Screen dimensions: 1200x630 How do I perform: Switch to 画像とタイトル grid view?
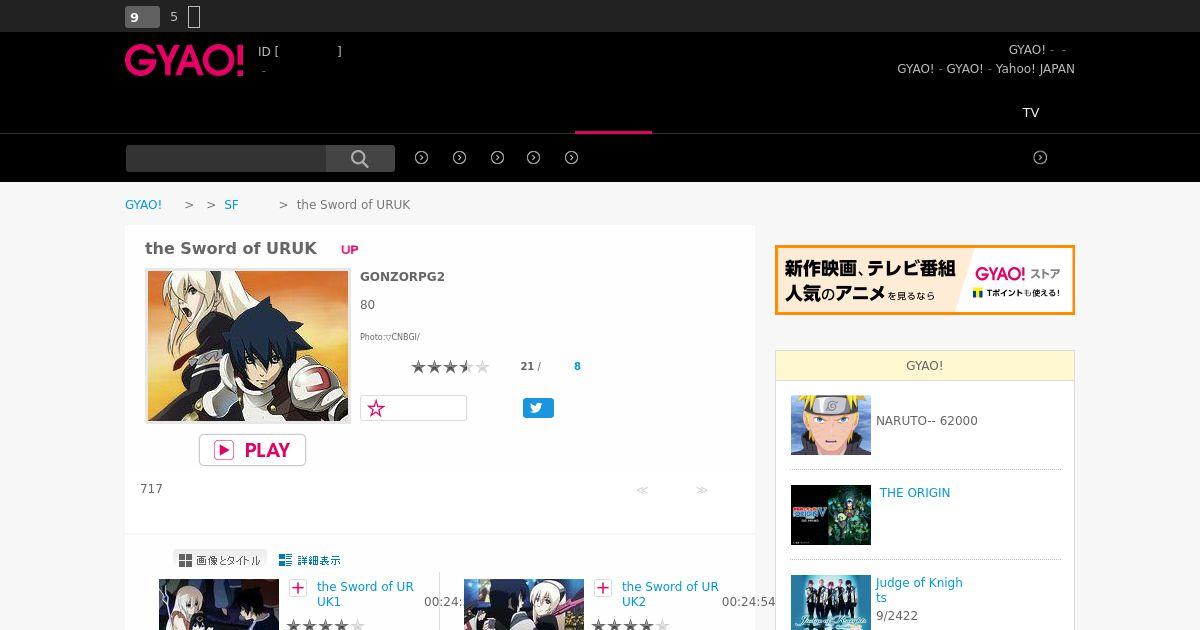click(x=220, y=560)
